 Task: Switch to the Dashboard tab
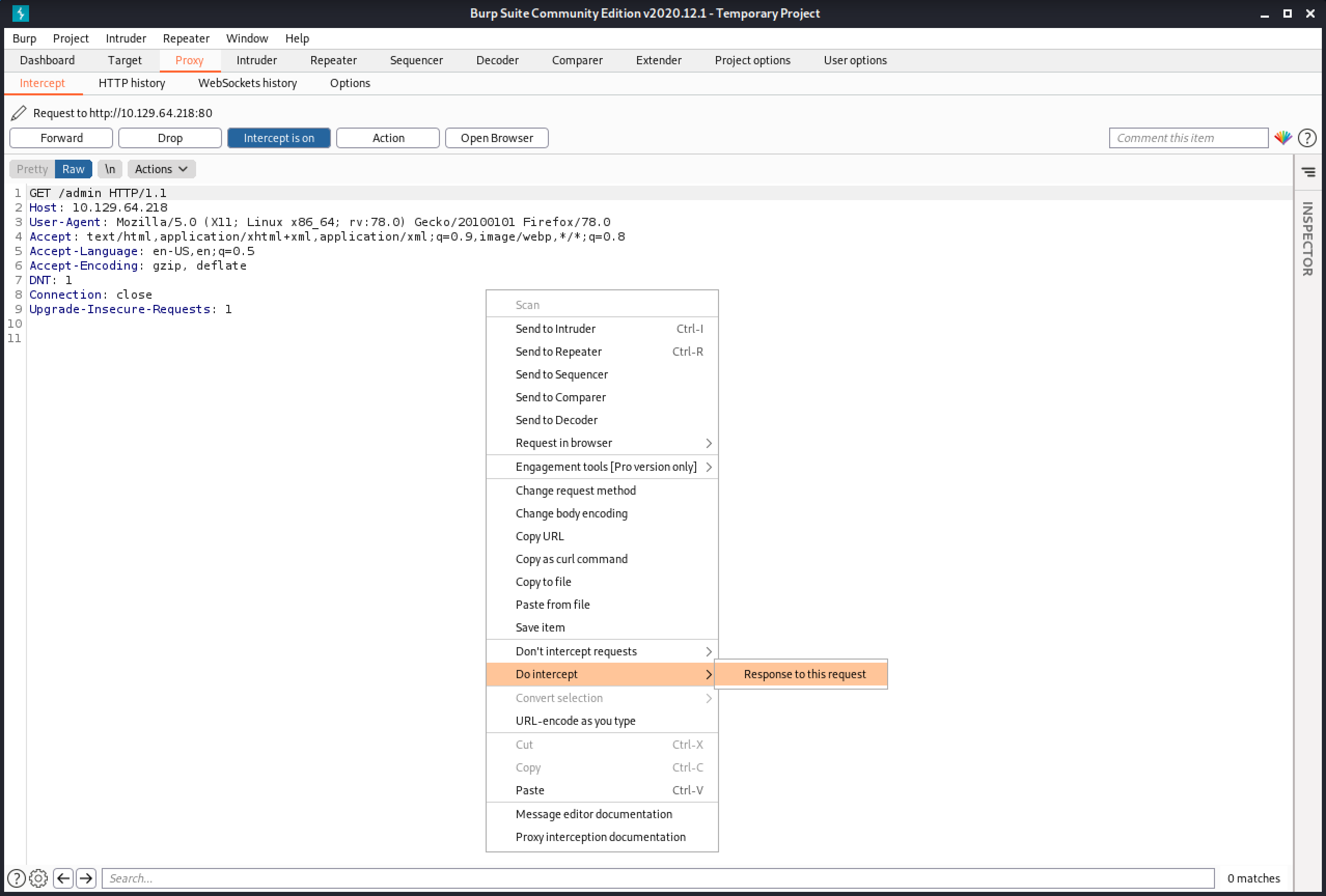click(47, 61)
